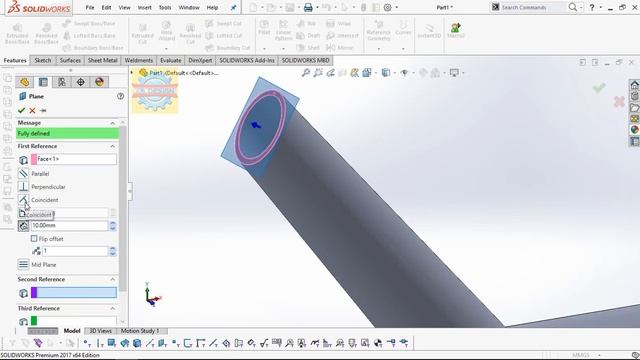The image size is (640, 360).
Task: Click Previous View icon in viewport toolbar
Action: pyautogui.click(x=331, y=73)
